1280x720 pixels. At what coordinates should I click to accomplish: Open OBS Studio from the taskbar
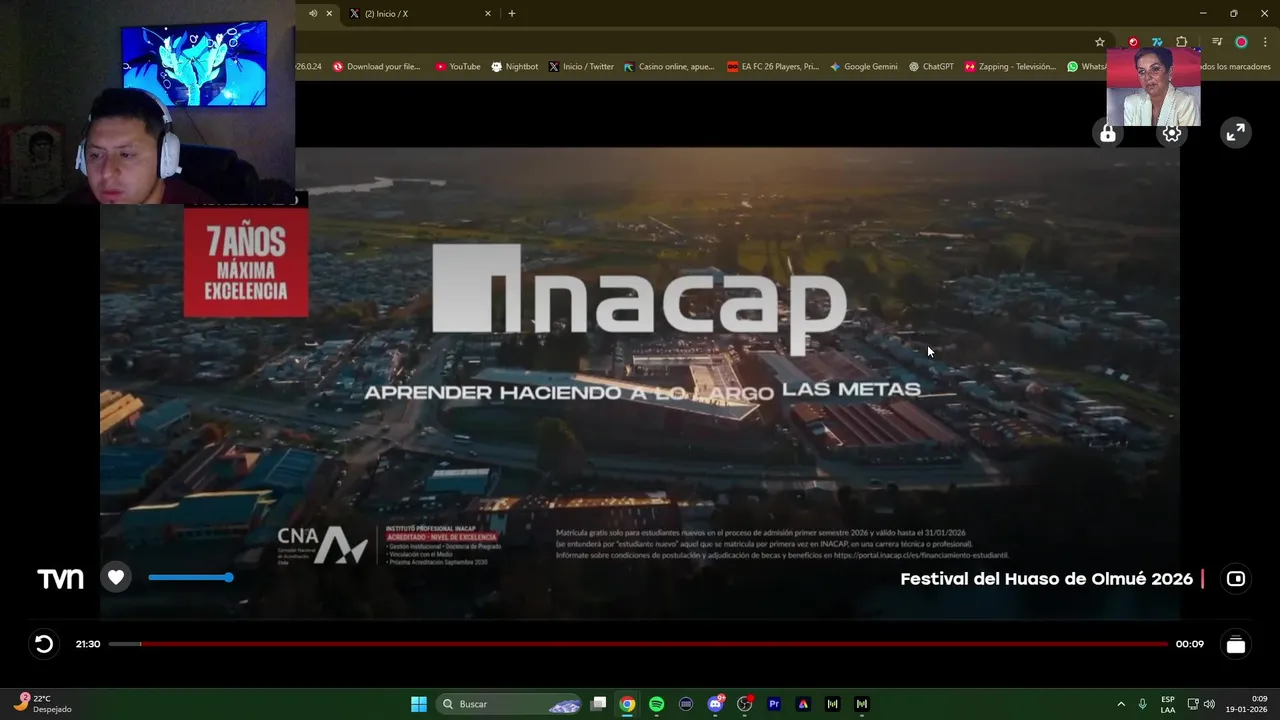click(744, 704)
